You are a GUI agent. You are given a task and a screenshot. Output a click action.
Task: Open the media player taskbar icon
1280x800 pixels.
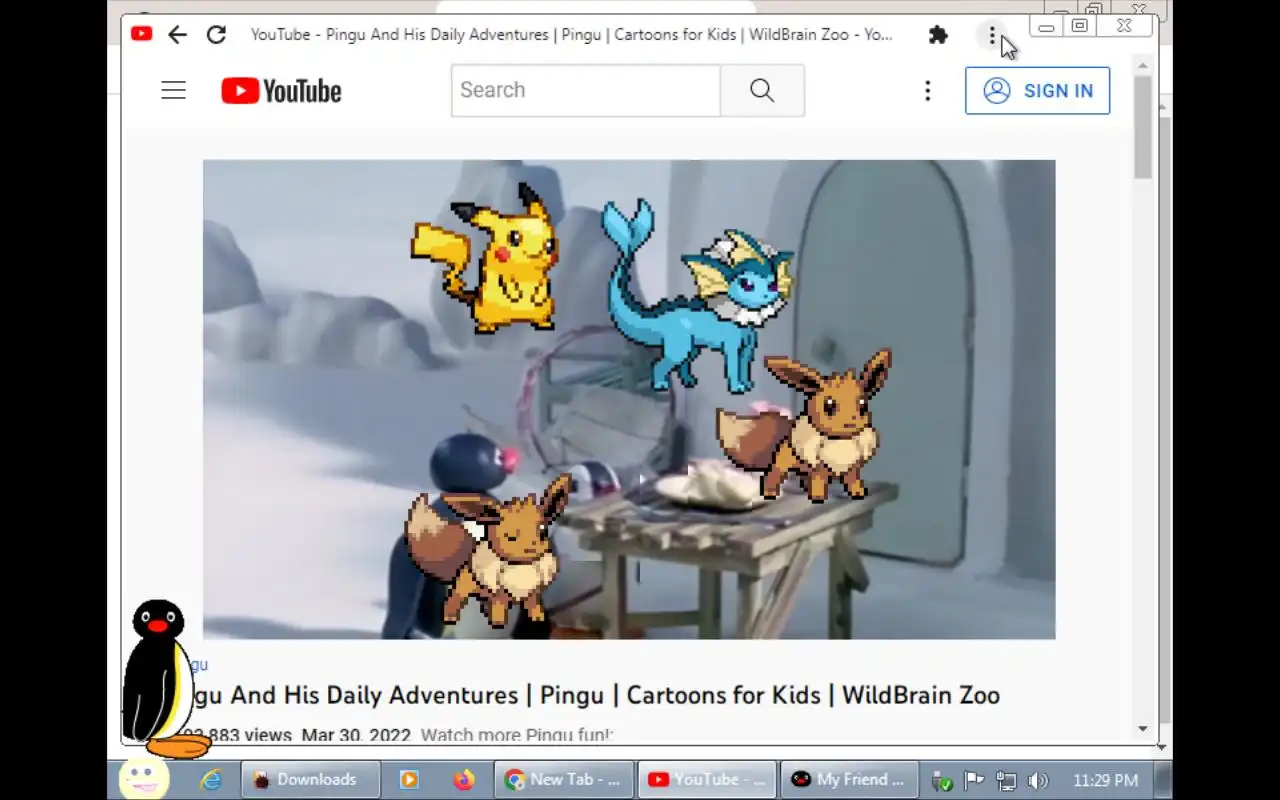409,780
